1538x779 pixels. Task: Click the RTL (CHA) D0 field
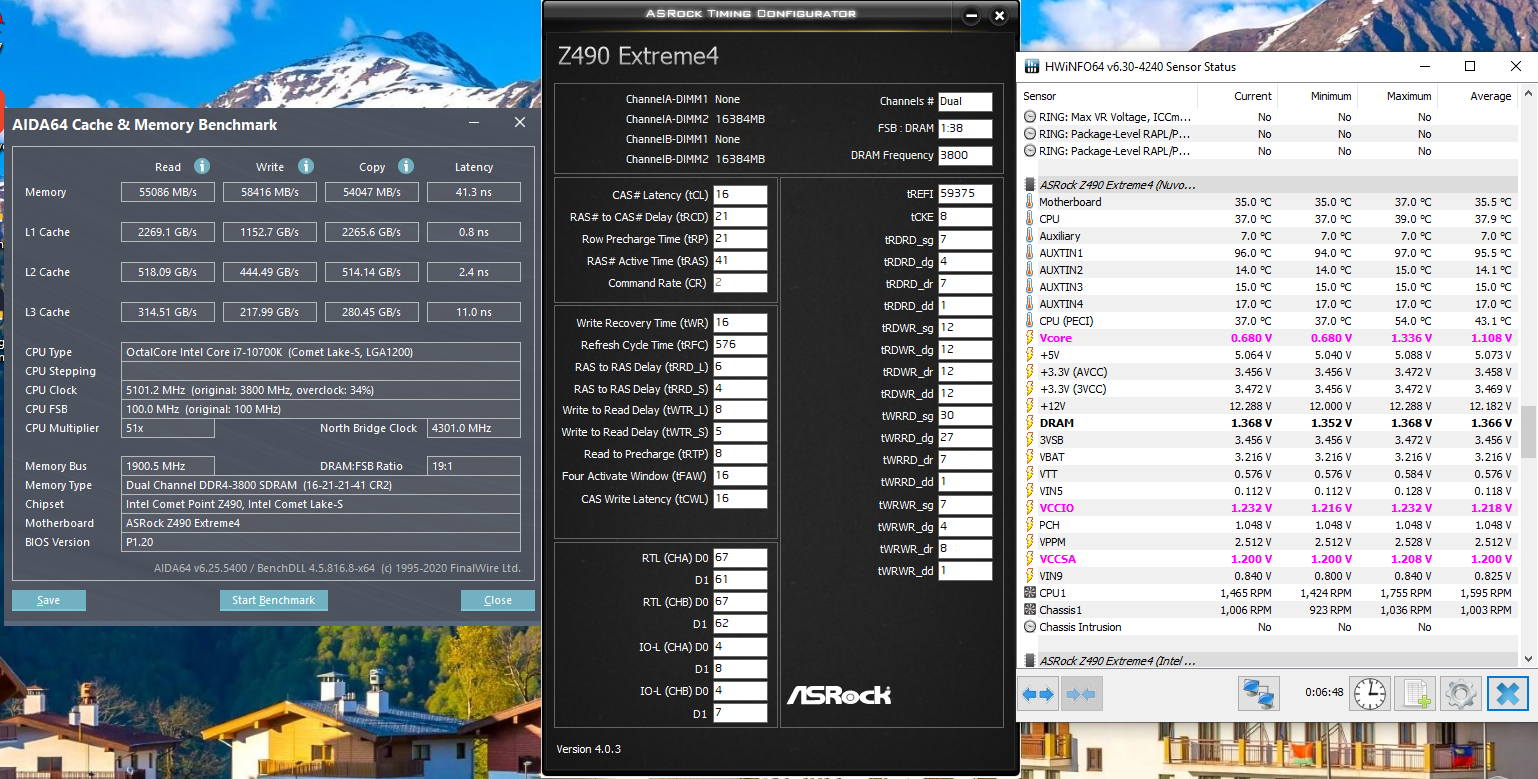click(740, 557)
